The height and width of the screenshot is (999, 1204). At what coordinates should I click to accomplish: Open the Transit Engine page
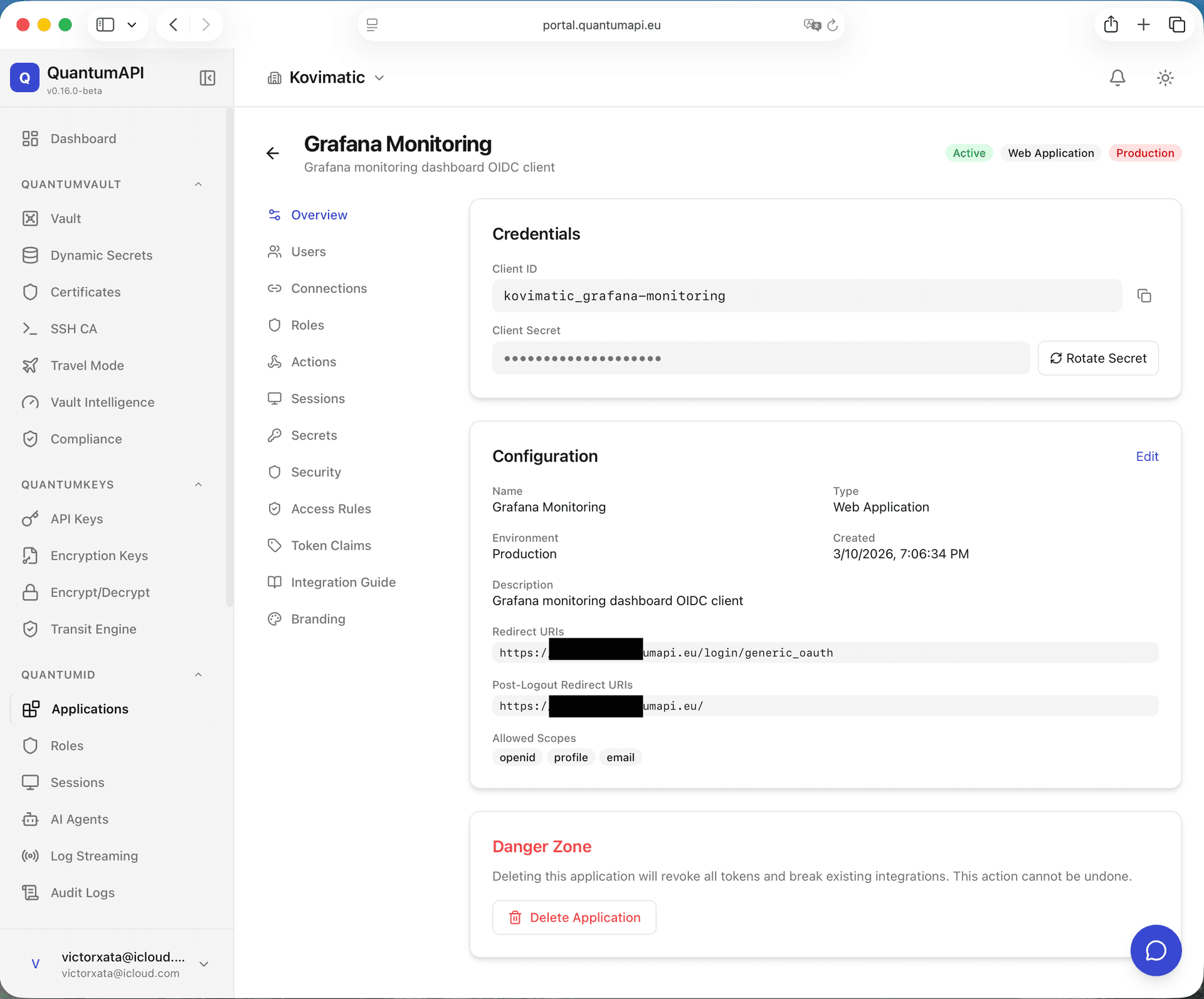(93, 629)
